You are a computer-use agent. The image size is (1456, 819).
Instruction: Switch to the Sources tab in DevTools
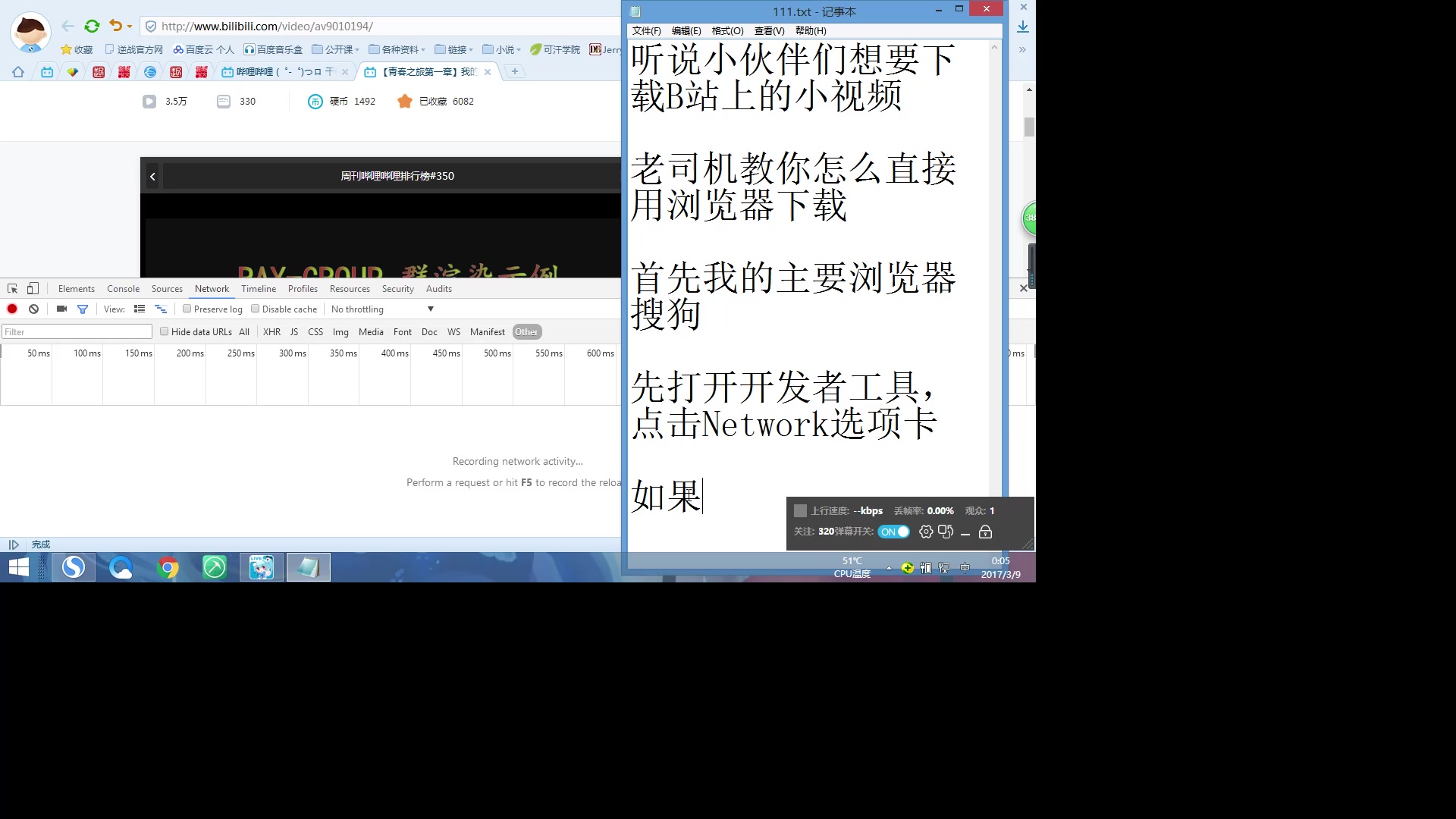click(x=167, y=288)
